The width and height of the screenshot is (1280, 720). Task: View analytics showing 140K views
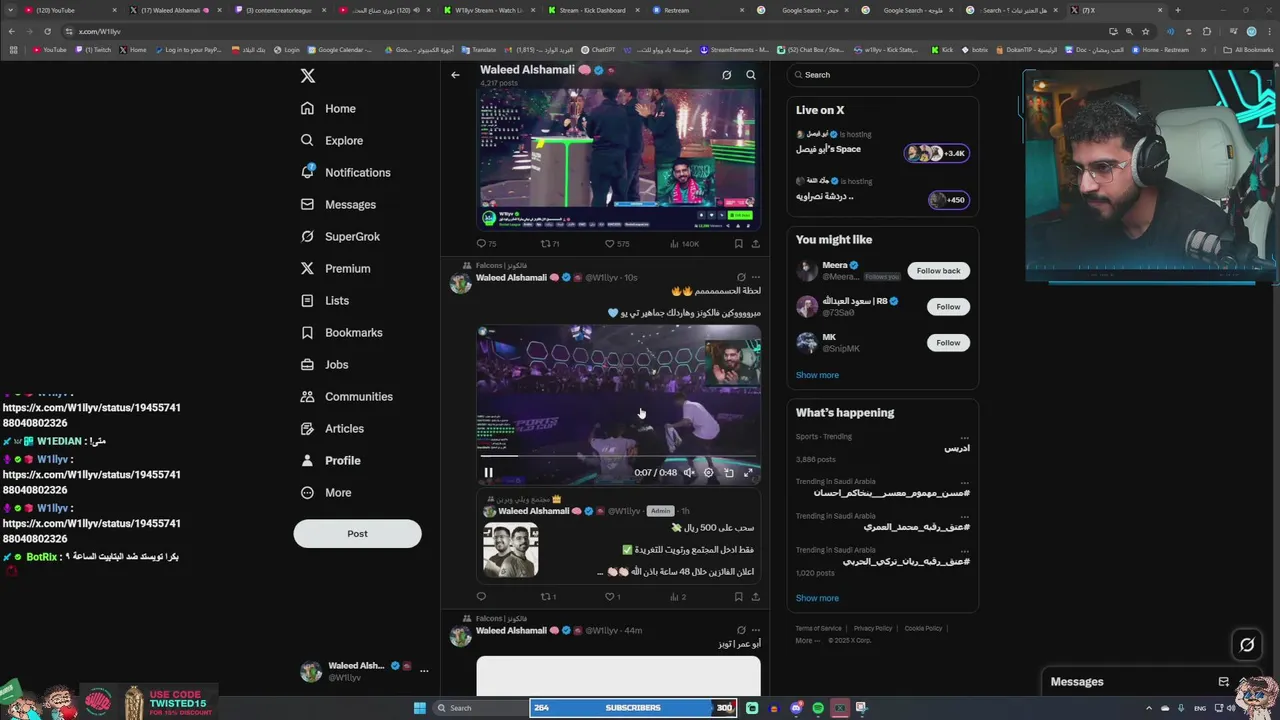click(684, 243)
